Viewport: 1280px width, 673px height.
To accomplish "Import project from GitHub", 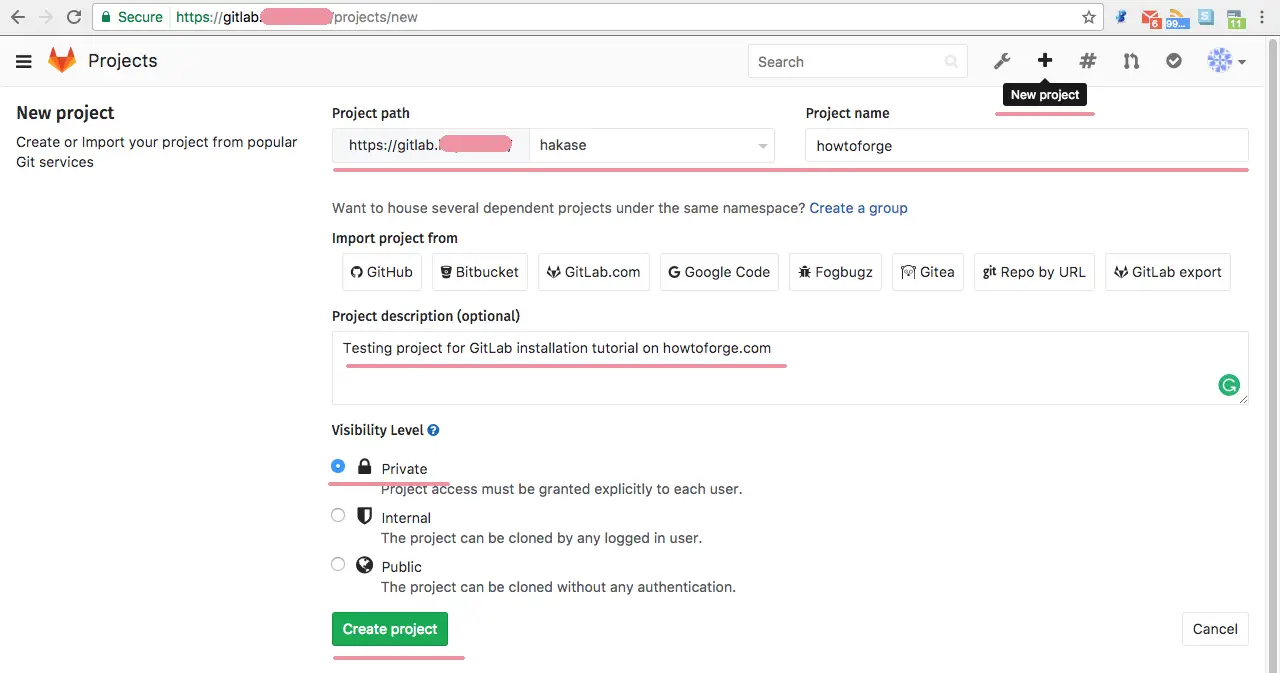I will [381, 272].
